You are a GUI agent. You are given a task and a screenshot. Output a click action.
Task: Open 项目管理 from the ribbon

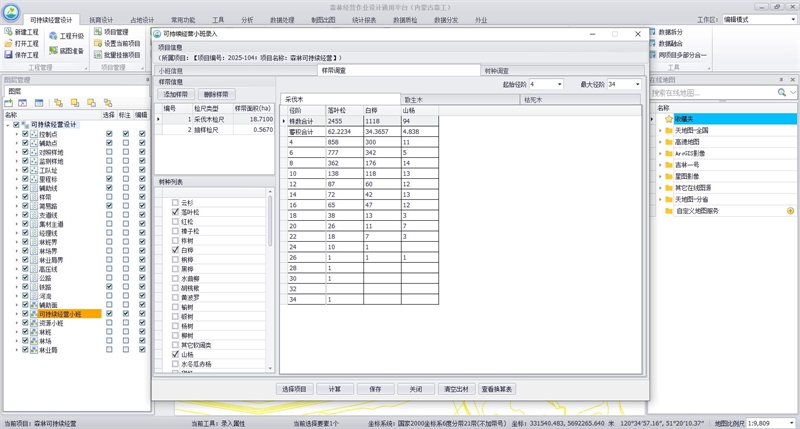98,32
